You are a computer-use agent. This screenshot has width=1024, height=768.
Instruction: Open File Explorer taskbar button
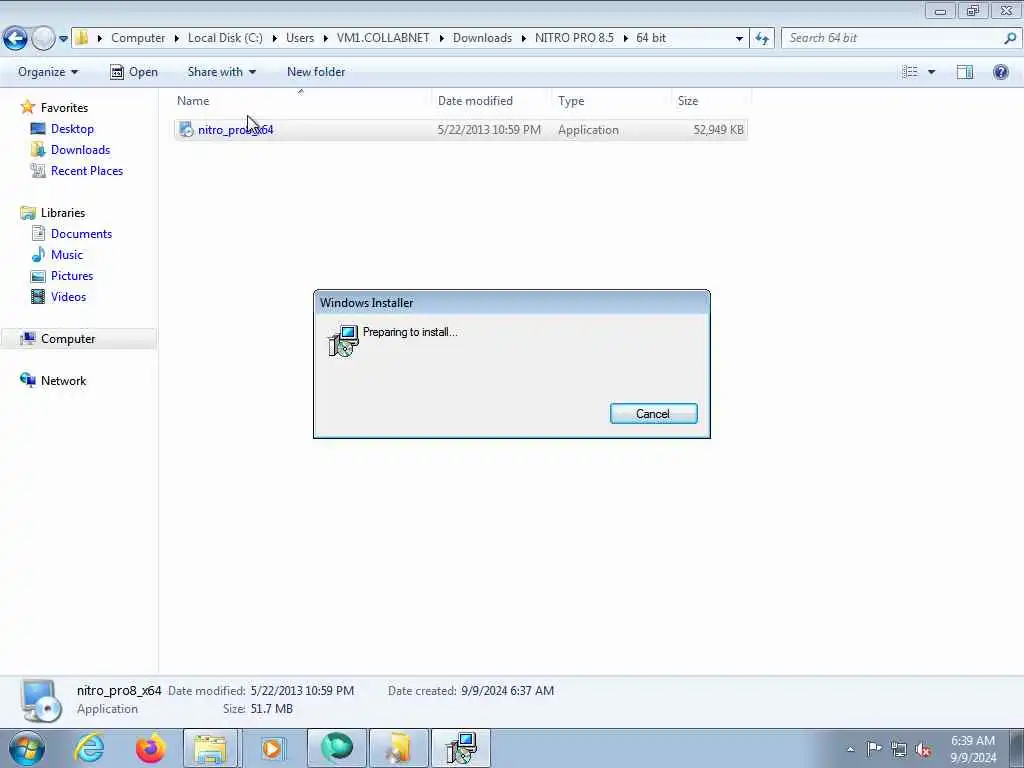pyautogui.click(x=210, y=748)
